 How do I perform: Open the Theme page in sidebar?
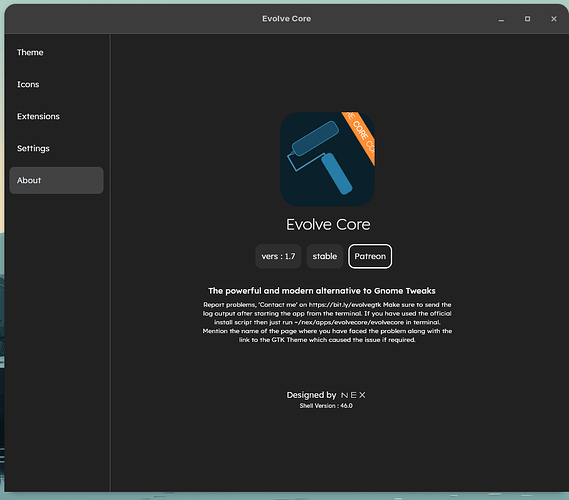click(x=56, y=53)
